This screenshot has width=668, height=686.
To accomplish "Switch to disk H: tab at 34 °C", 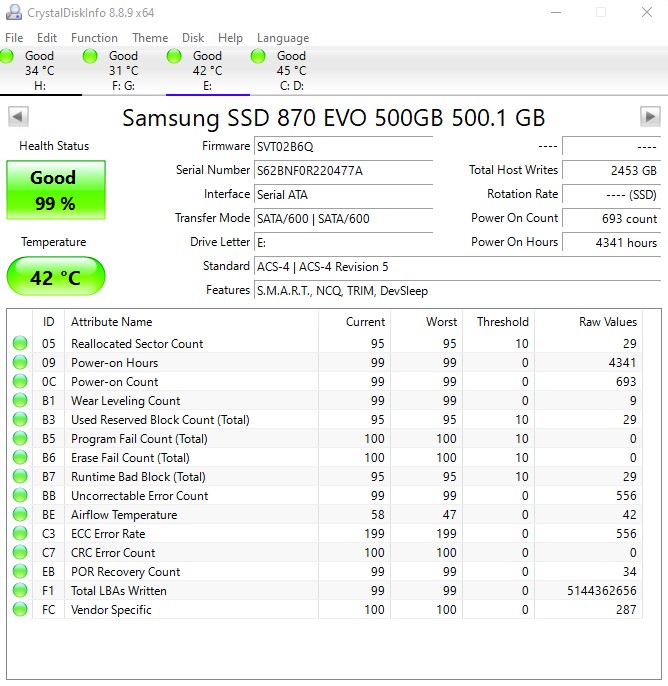I will (40, 70).
